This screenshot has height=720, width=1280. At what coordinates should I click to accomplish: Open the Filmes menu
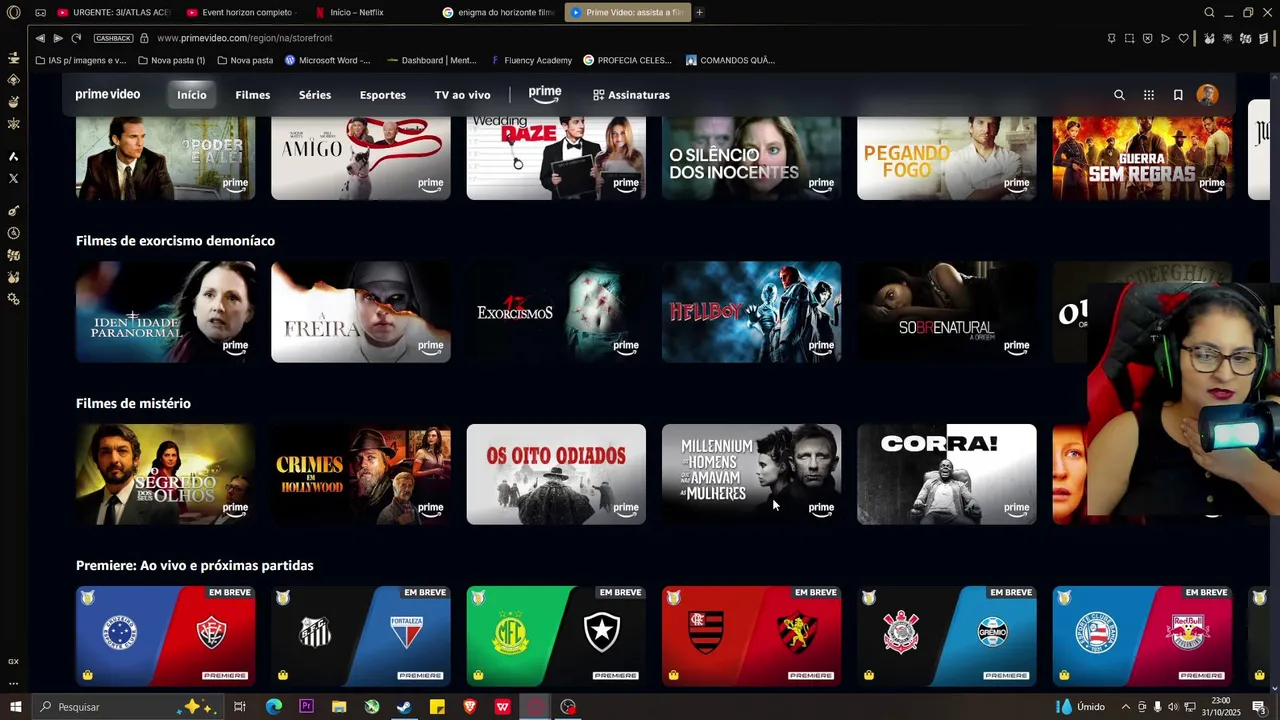point(253,95)
